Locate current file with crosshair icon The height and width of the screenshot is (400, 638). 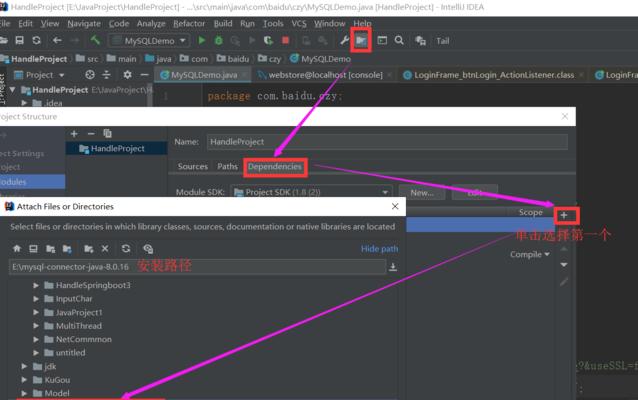pyautogui.click(x=90, y=74)
